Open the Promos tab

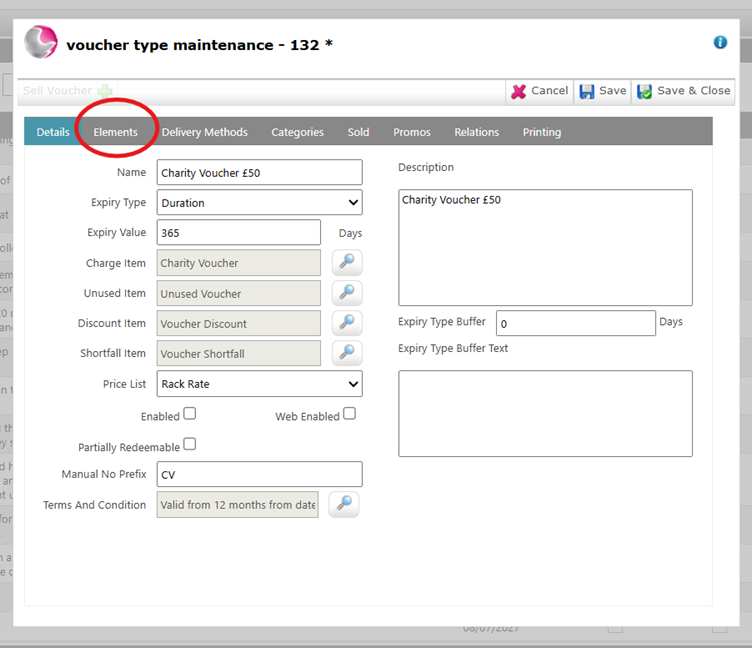[412, 132]
